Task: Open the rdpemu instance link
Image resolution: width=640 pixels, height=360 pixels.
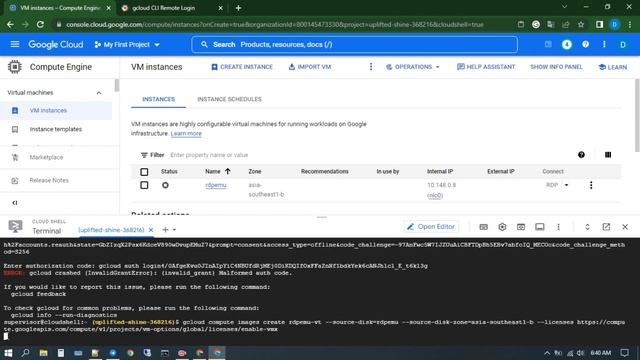Action: (x=216, y=185)
